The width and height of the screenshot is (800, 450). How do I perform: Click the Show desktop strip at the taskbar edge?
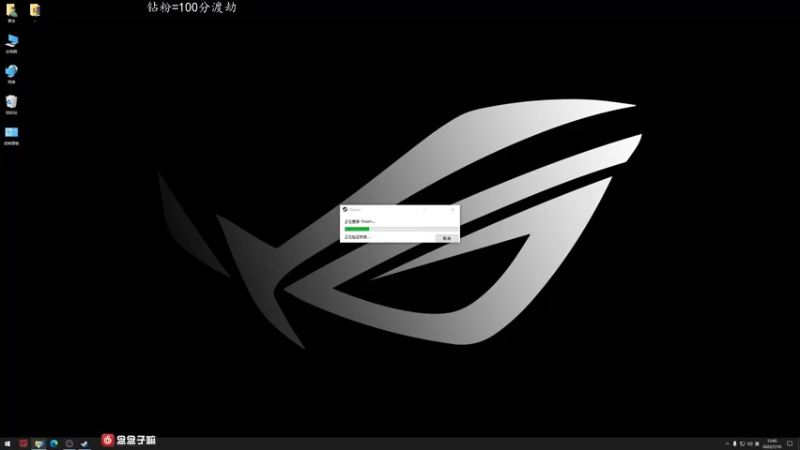(x=798, y=444)
